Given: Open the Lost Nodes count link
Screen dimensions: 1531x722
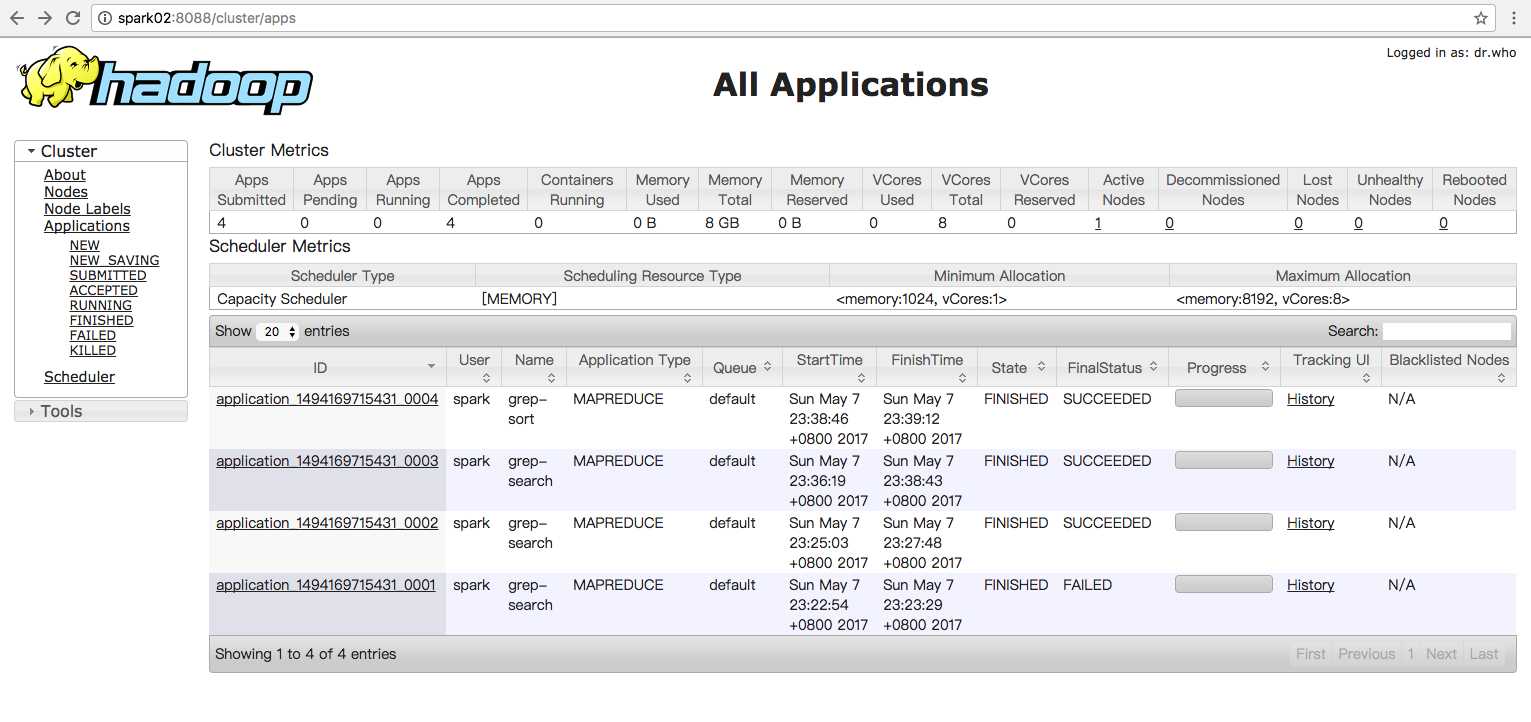Looking at the screenshot, I should pos(1298,223).
